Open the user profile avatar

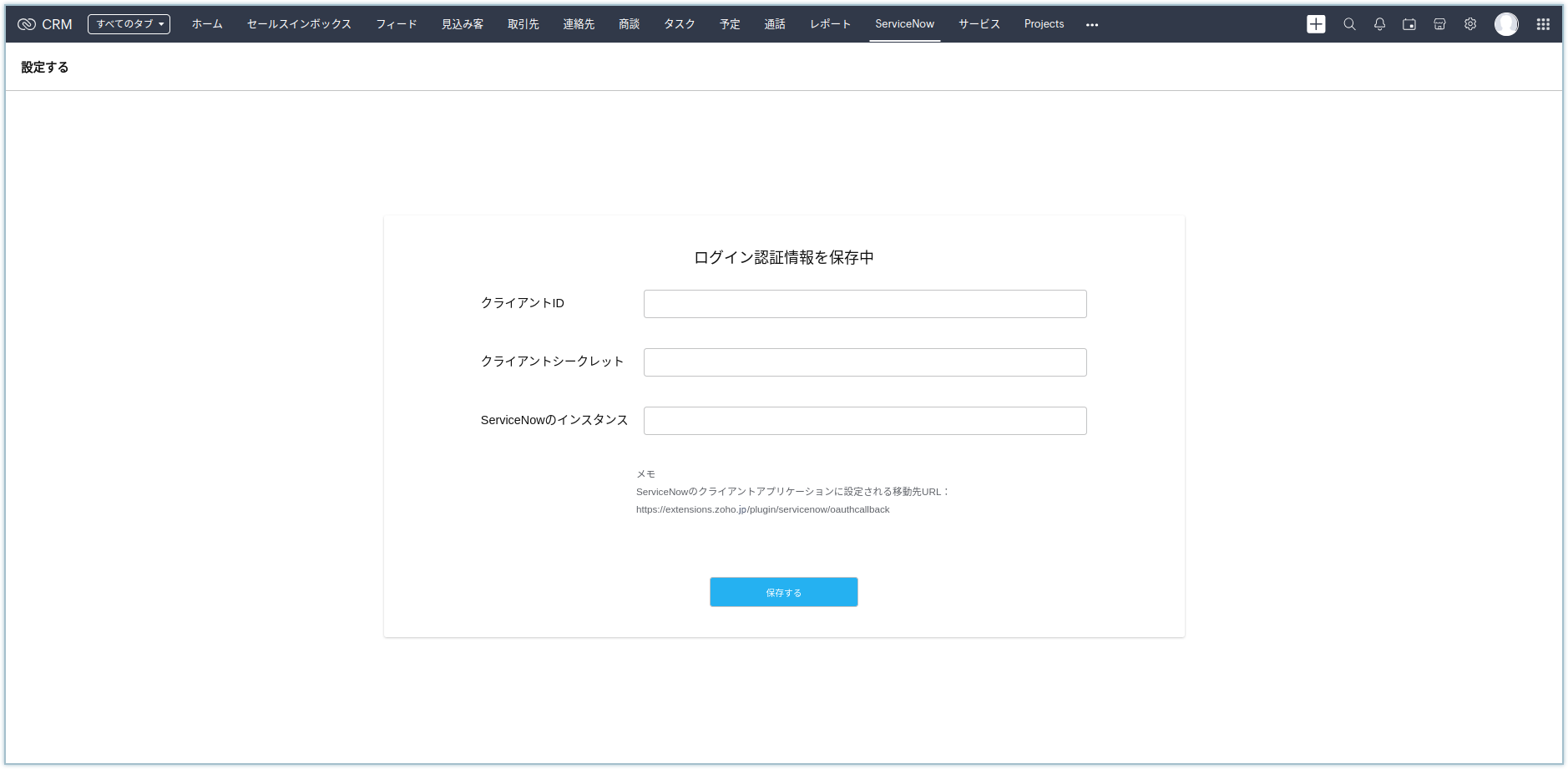(1506, 24)
